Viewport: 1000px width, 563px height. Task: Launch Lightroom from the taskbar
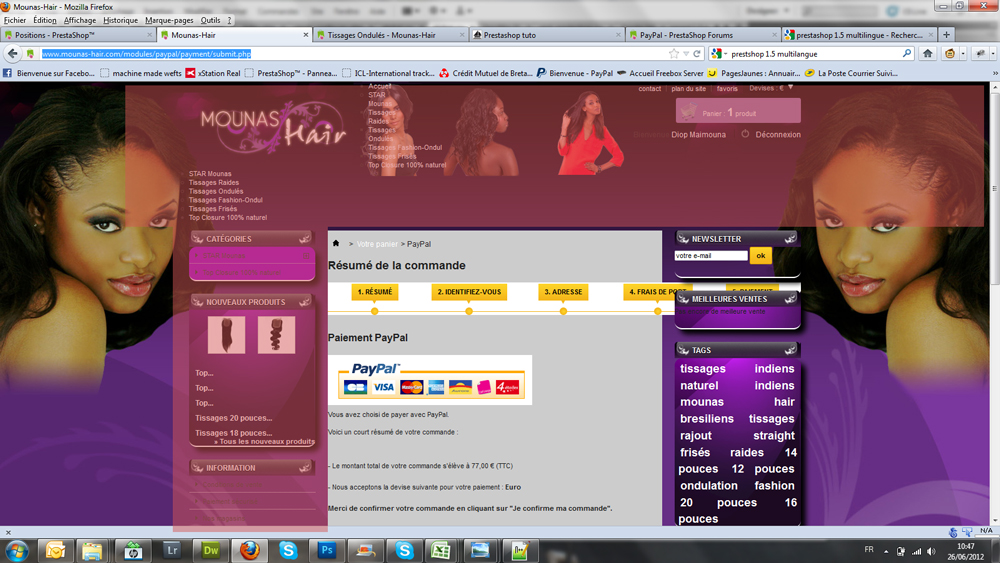tap(172, 550)
